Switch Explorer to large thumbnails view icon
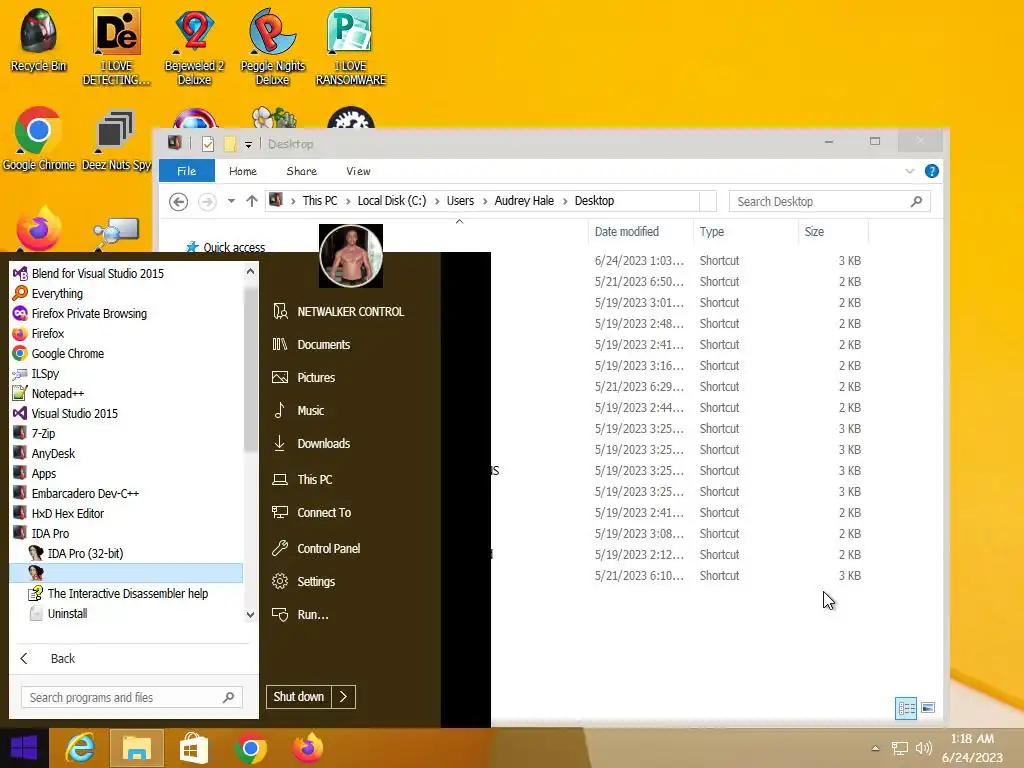The height and width of the screenshot is (768, 1024). [928, 708]
